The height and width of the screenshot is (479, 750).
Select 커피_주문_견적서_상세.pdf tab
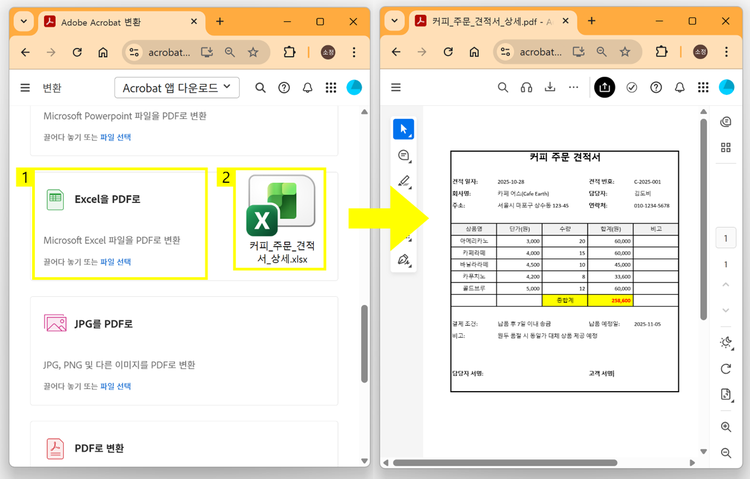(493, 22)
